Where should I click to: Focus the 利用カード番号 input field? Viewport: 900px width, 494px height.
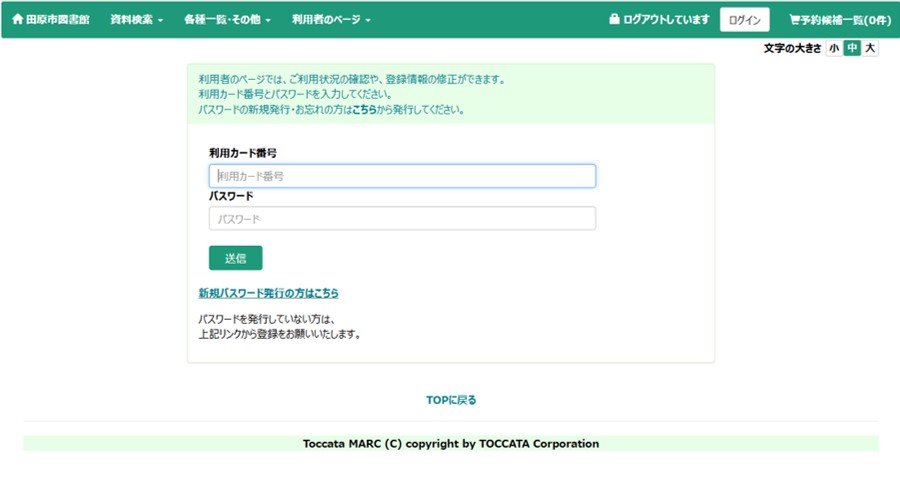click(402, 176)
